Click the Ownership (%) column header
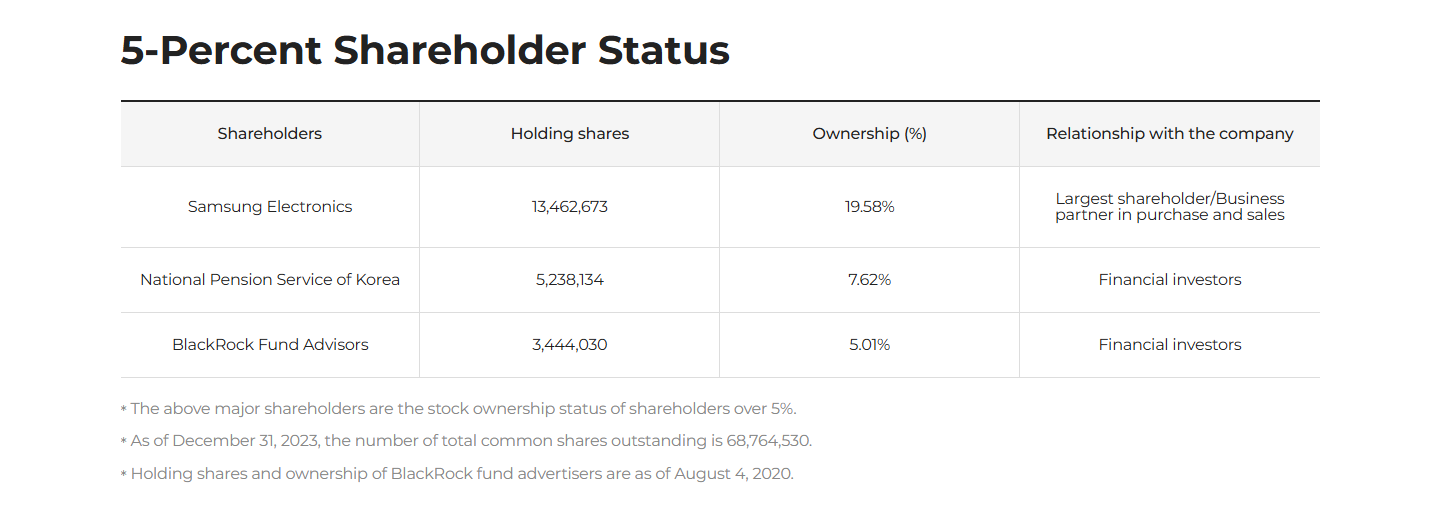Viewport: 1441px width, 530px height. [x=869, y=134]
